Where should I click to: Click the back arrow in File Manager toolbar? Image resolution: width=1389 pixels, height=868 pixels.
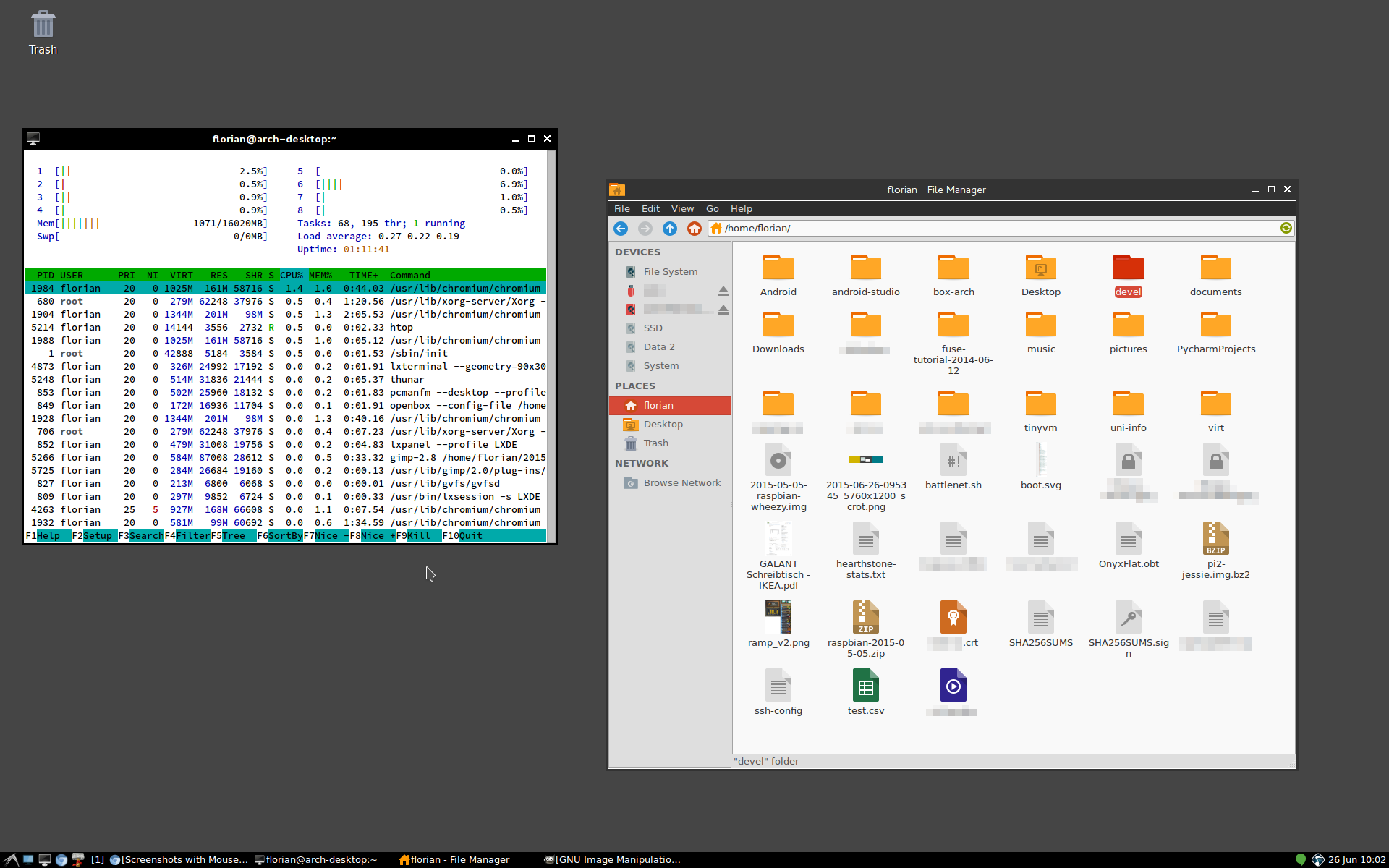(621, 229)
